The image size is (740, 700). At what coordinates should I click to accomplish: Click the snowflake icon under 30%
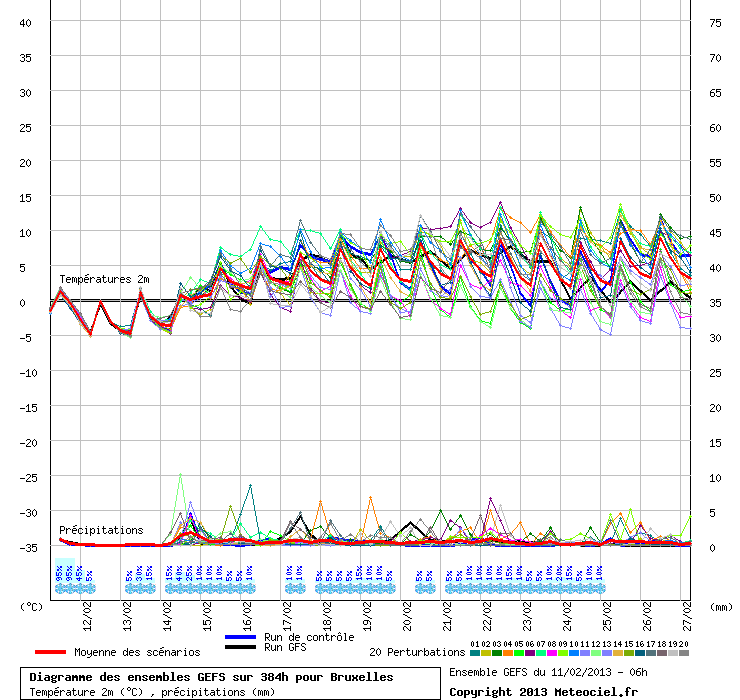[140, 589]
